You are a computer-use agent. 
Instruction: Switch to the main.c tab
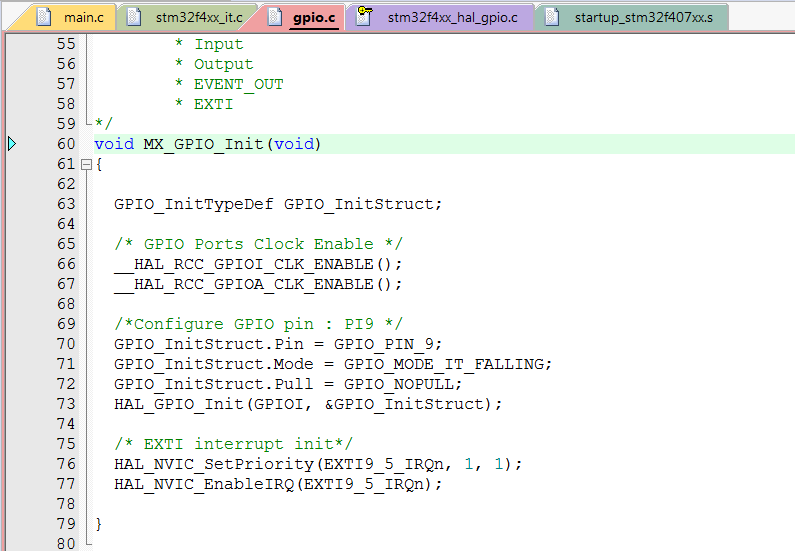click(67, 17)
